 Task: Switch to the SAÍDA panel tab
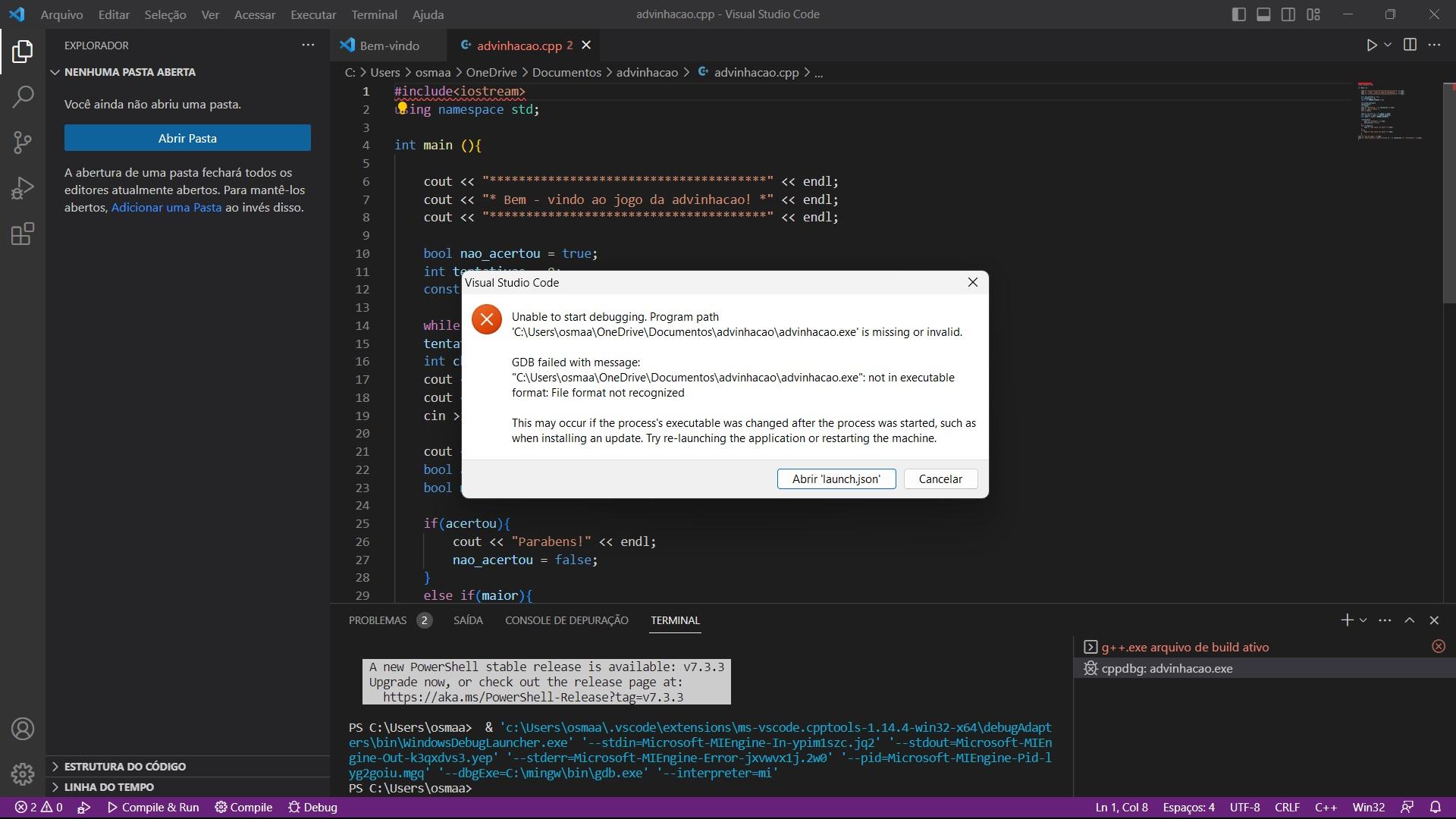pyautogui.click(x=468, y=620)
